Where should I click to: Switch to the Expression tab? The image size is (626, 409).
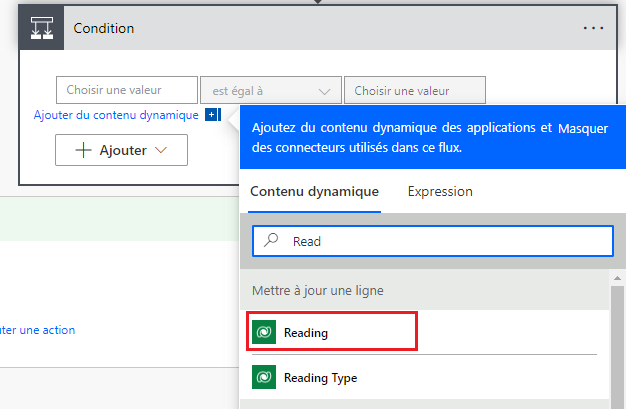(x=440, y=192)
